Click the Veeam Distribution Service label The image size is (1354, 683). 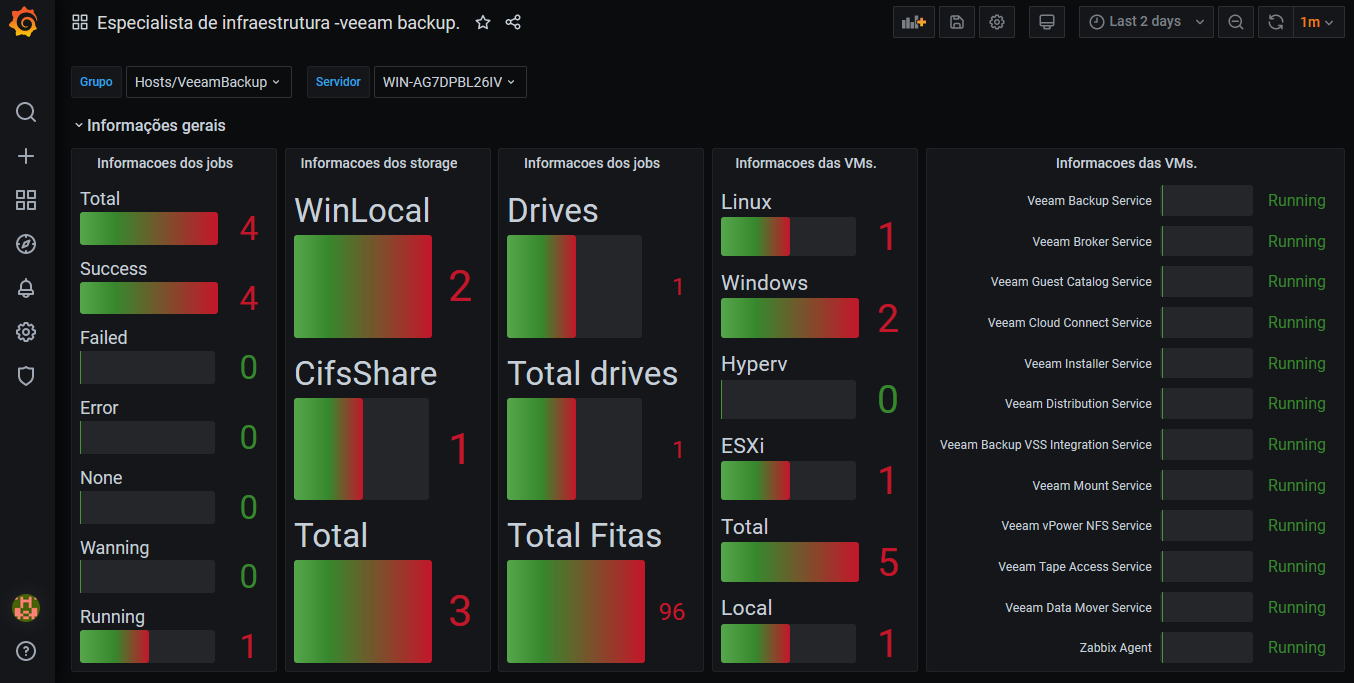click(x=1078, y=404)
